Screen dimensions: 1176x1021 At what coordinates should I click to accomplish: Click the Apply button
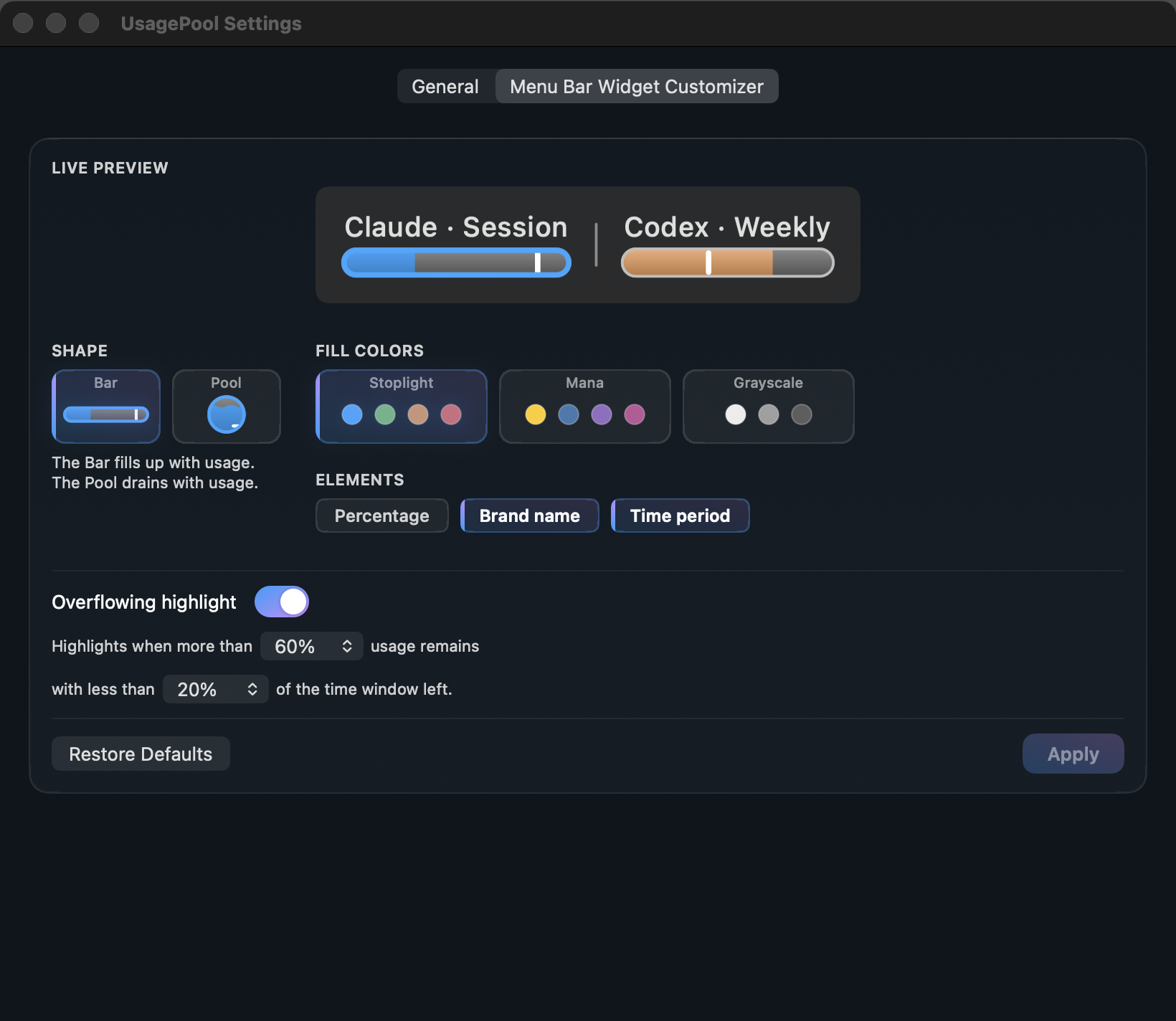[1073, 754]
